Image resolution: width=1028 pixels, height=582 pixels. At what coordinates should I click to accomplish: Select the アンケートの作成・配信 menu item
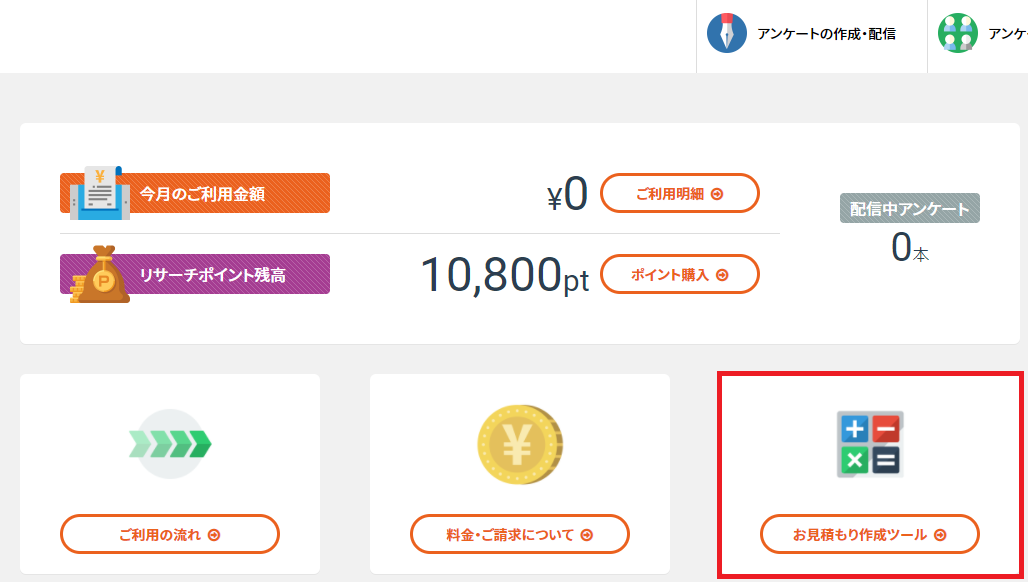click(812, 34)
